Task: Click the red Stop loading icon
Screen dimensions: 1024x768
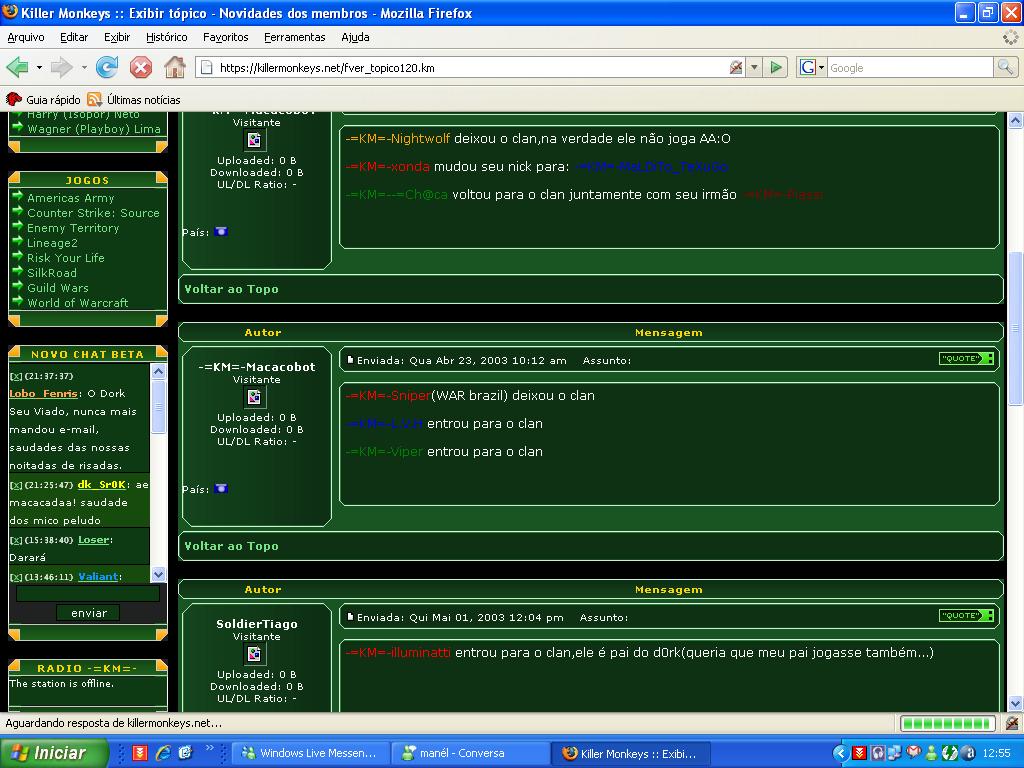Action: (141, 67)
